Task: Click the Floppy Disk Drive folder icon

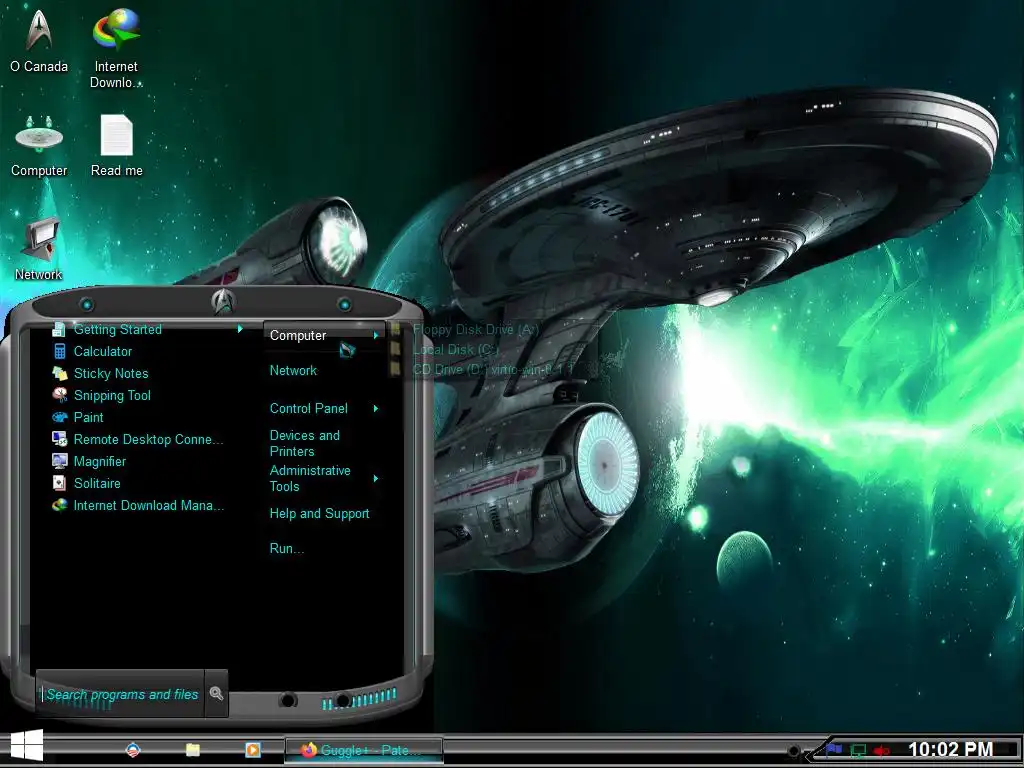Action: pos(396,329)
